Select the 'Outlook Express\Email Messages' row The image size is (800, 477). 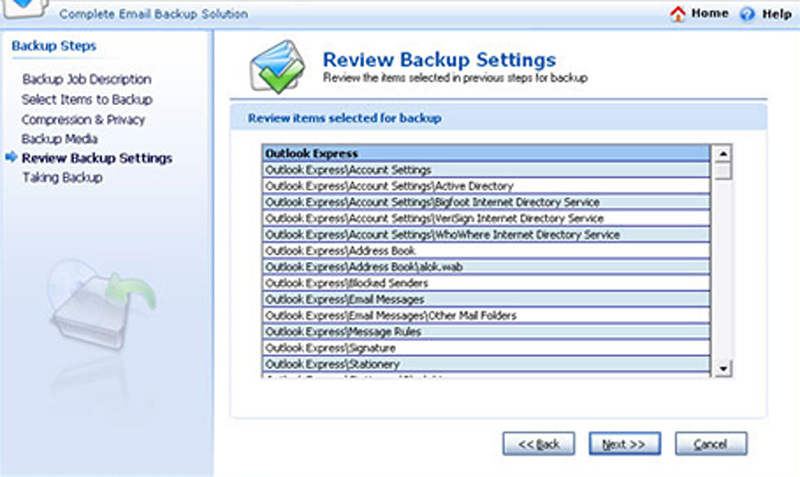tap(486, 299)
